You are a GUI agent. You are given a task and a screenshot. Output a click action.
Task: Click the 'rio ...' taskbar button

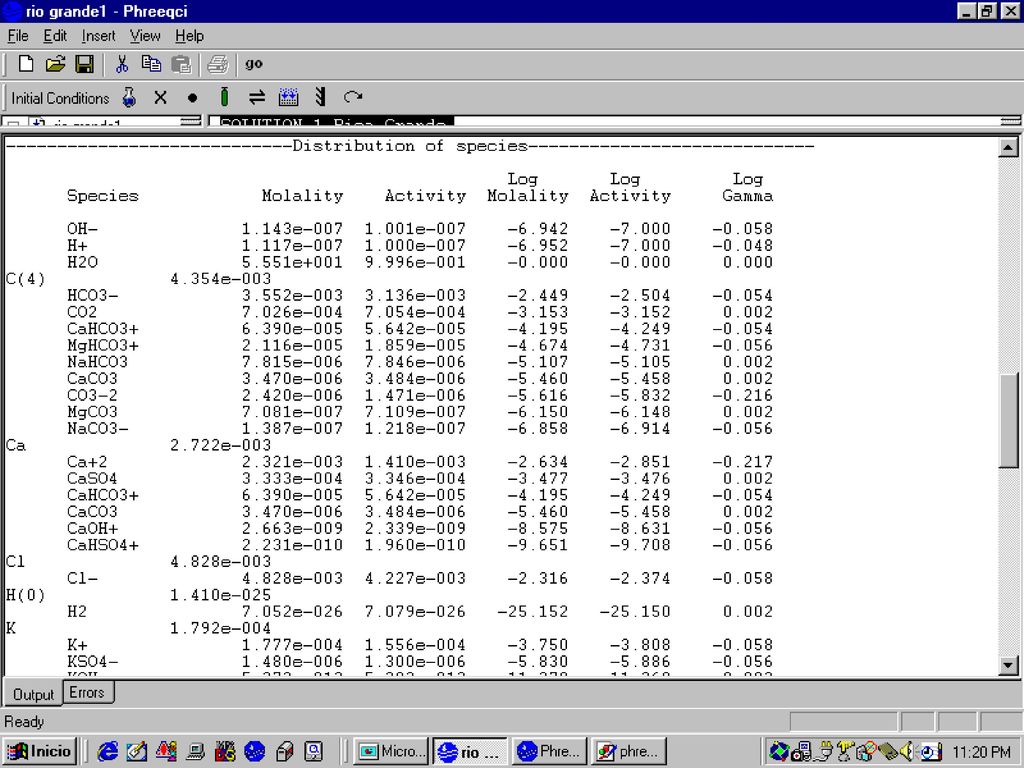(470, 752)
